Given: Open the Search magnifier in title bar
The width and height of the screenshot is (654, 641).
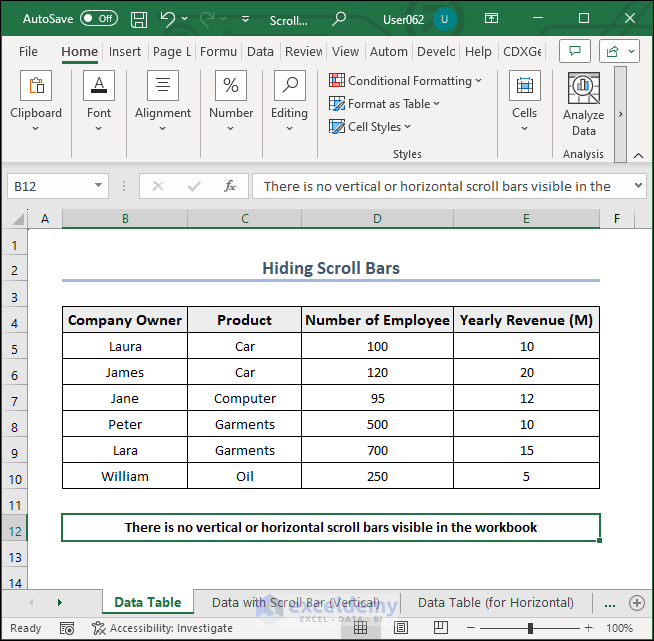Looking at the screenshot, I should tap(339, 19).
